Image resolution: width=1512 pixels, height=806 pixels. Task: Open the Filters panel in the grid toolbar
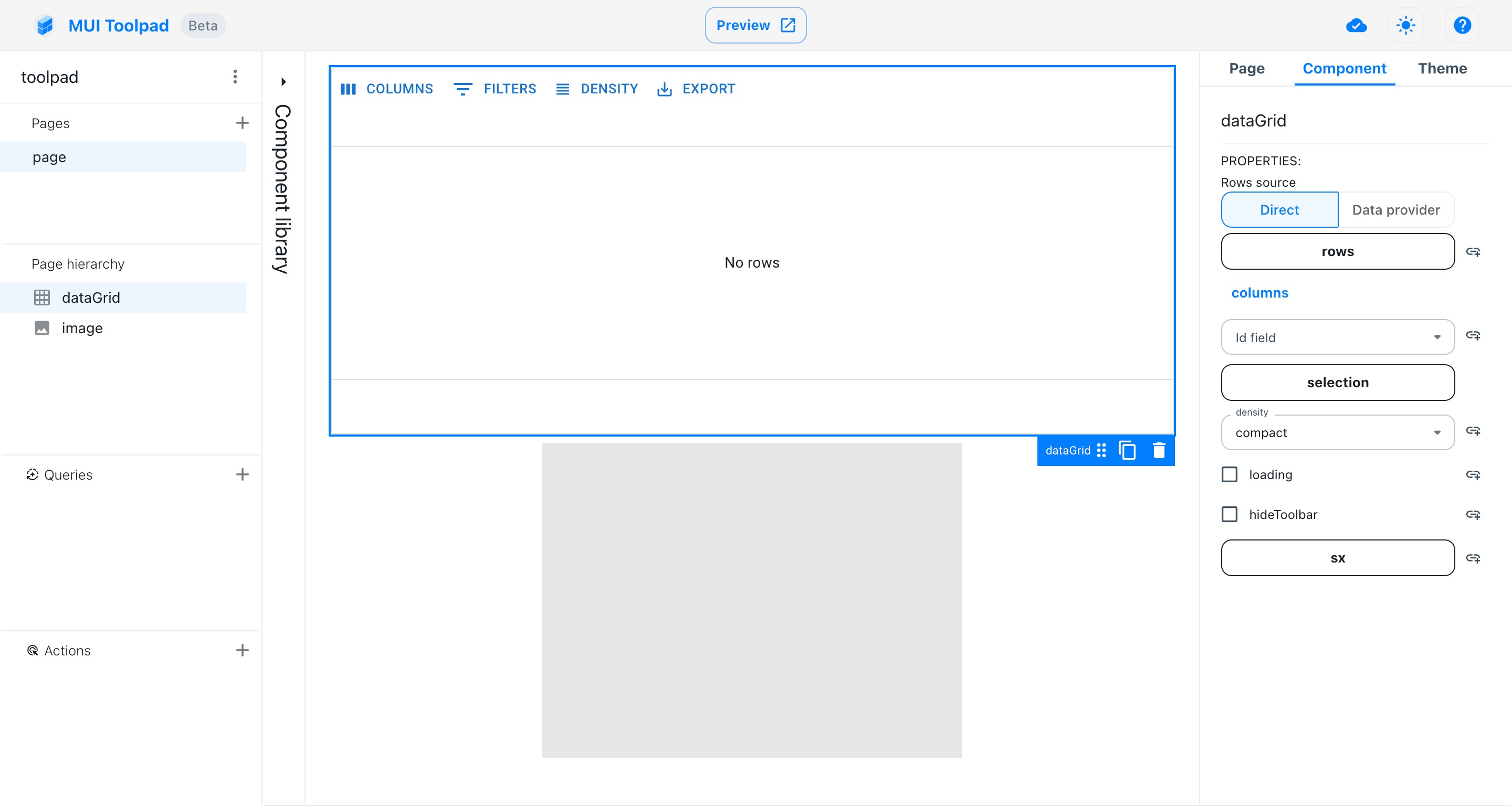pos(495,89)
